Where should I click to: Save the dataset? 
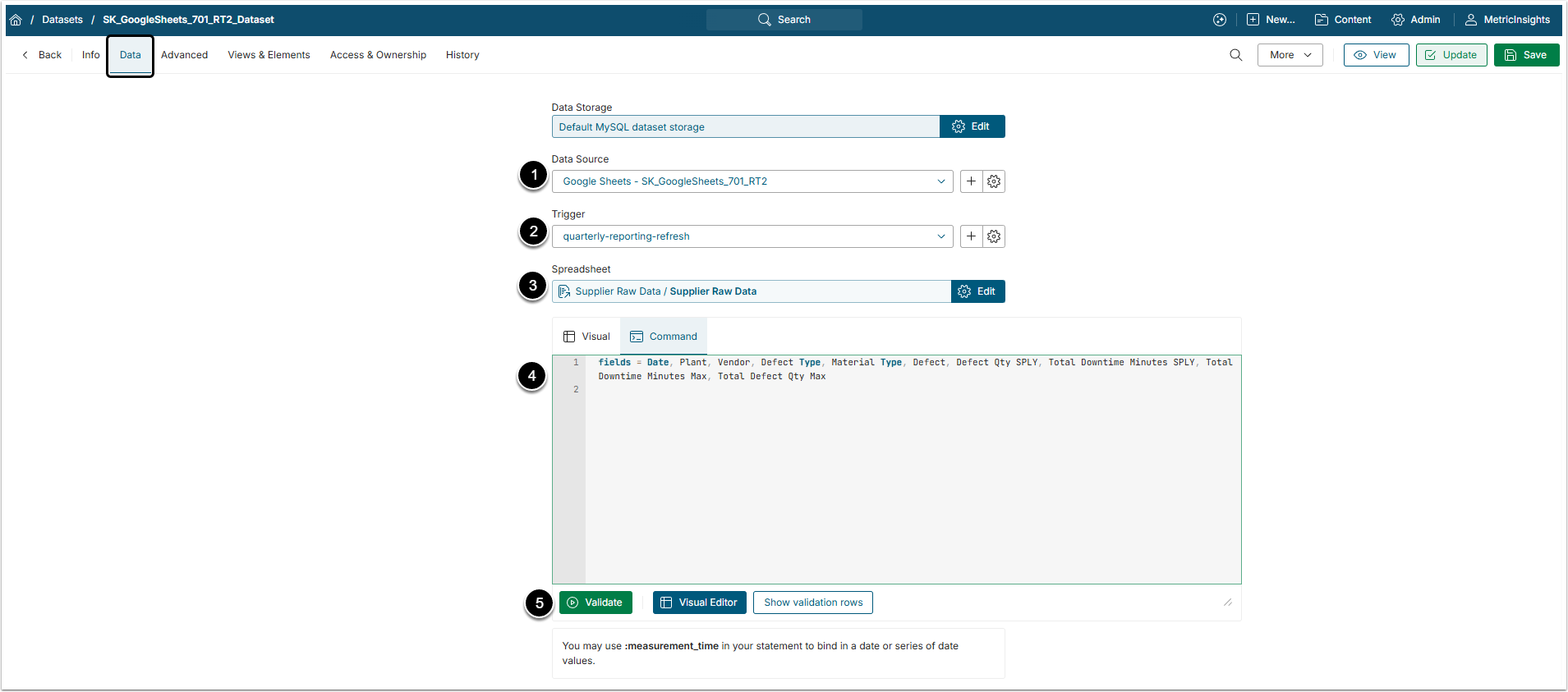[x=1526, y=55]
